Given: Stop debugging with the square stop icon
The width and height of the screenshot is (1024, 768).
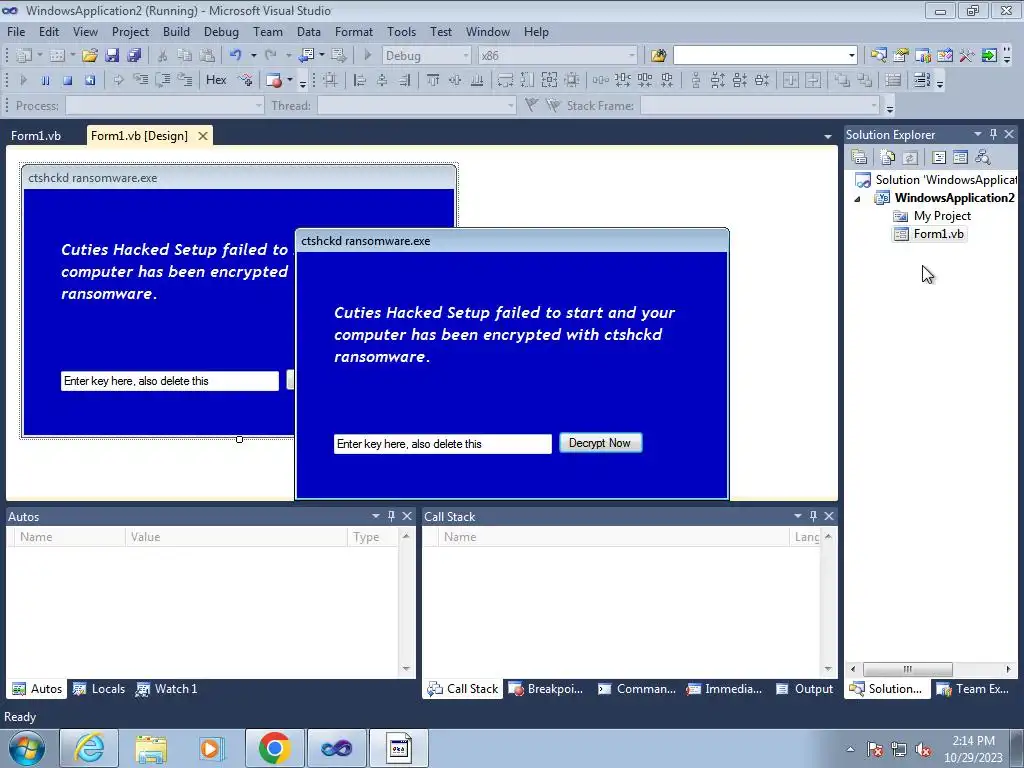Looking at the screenshot, I should click(x=67, y=80).
